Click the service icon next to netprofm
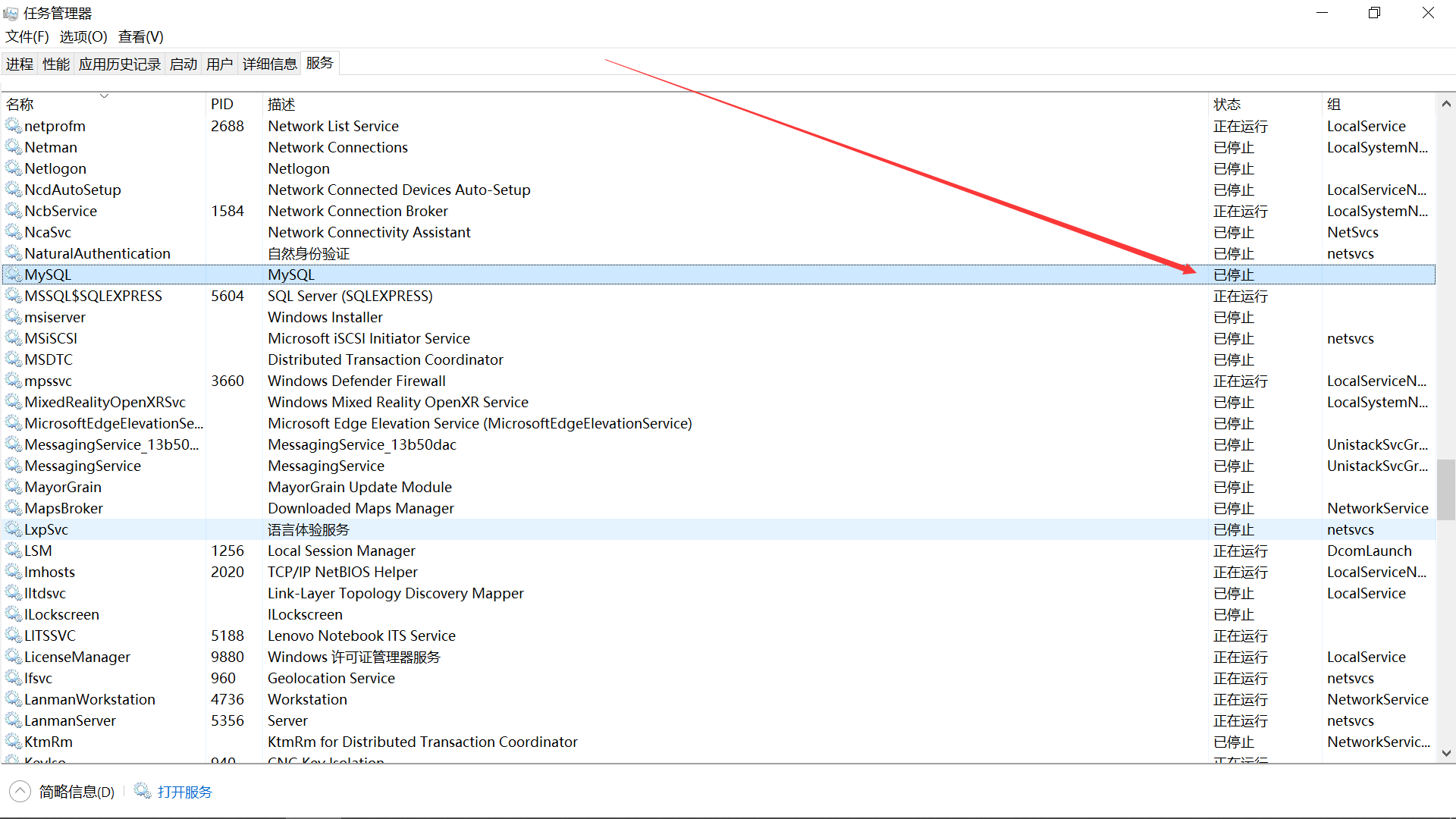Viewport: 1456px width, 819px height. (14, 126)
